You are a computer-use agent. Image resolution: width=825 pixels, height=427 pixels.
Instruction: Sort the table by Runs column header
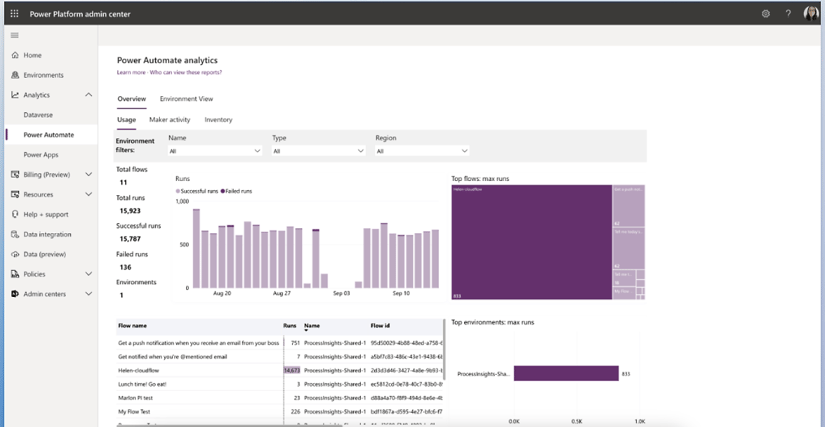click(290, 326)
